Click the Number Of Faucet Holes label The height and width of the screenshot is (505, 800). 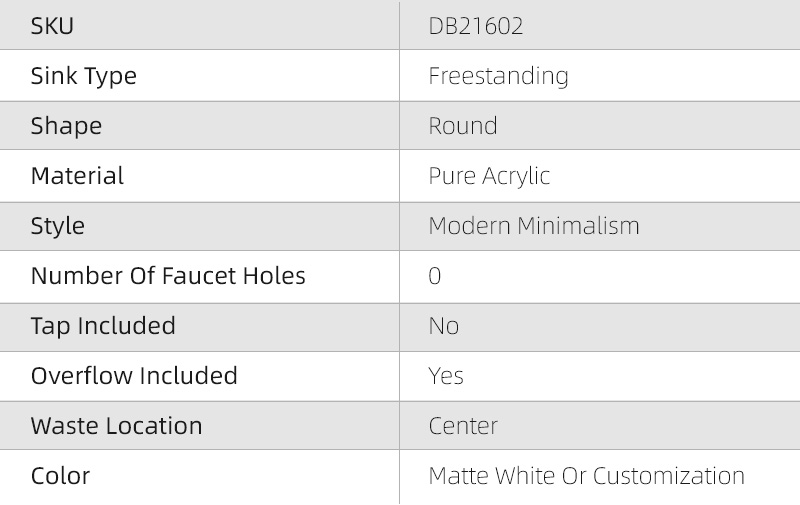point(168,276)
